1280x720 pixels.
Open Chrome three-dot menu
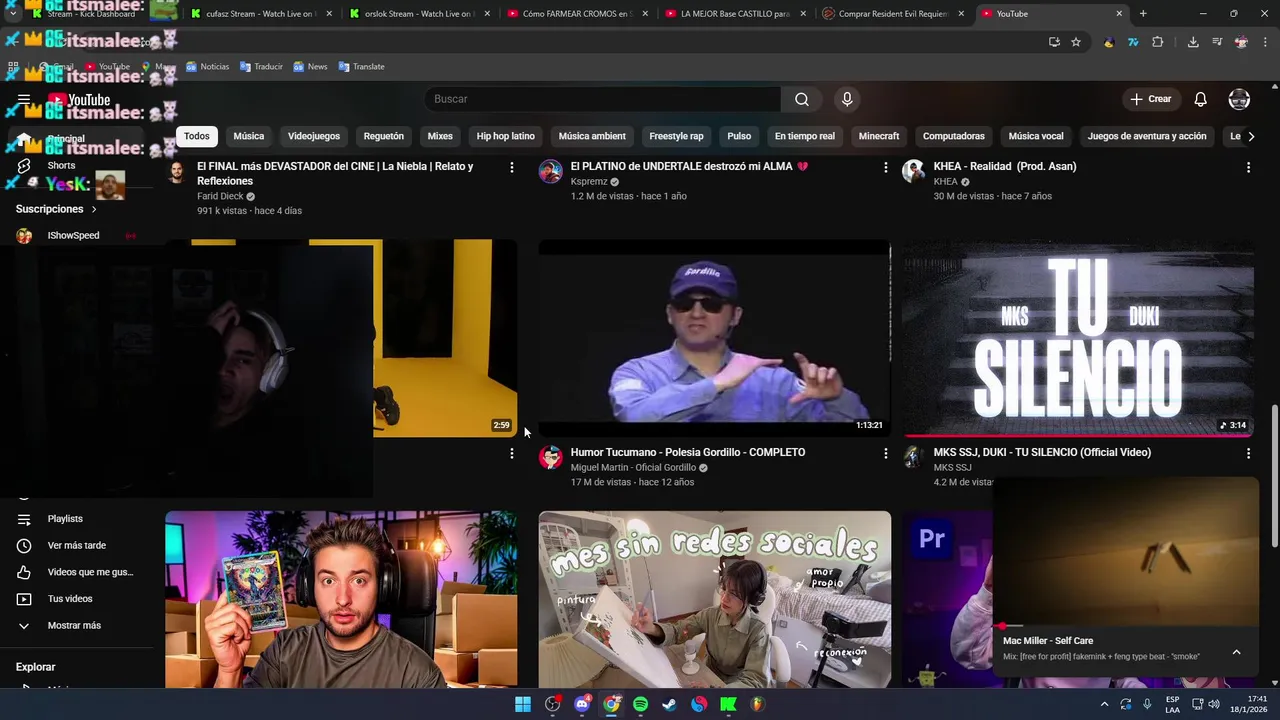1266,42
